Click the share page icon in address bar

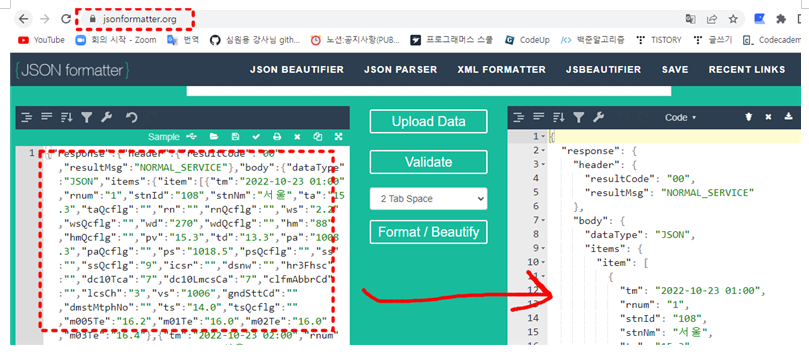coord(711,19)
